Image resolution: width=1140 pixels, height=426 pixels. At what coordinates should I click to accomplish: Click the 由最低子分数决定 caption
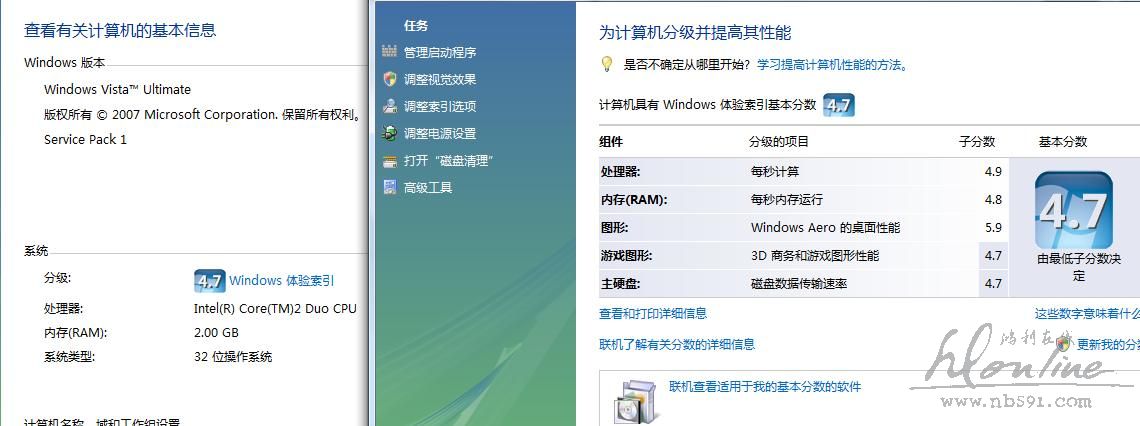point(1078,267)
